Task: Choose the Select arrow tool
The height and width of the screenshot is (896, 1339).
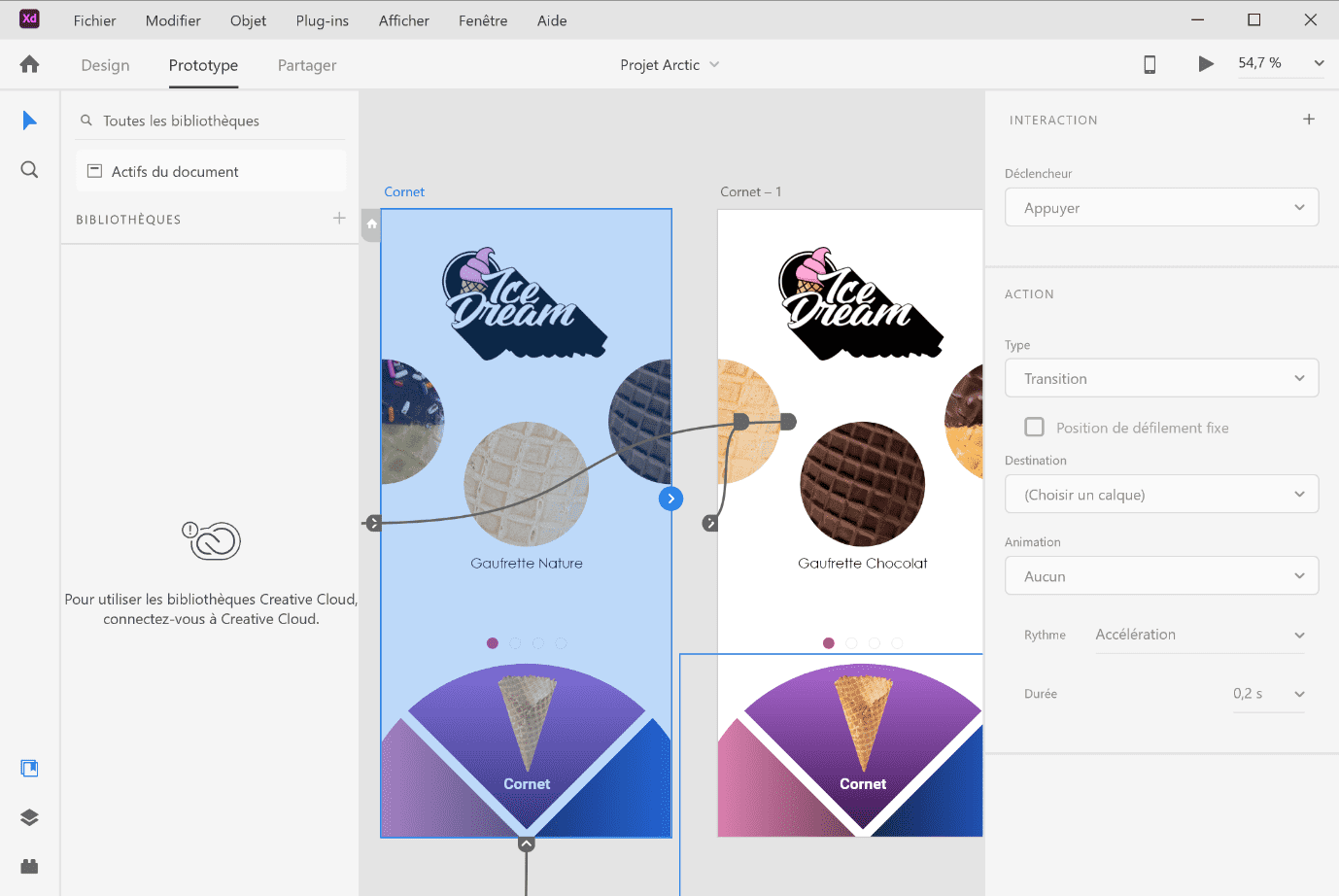Action: click(29, 121)
